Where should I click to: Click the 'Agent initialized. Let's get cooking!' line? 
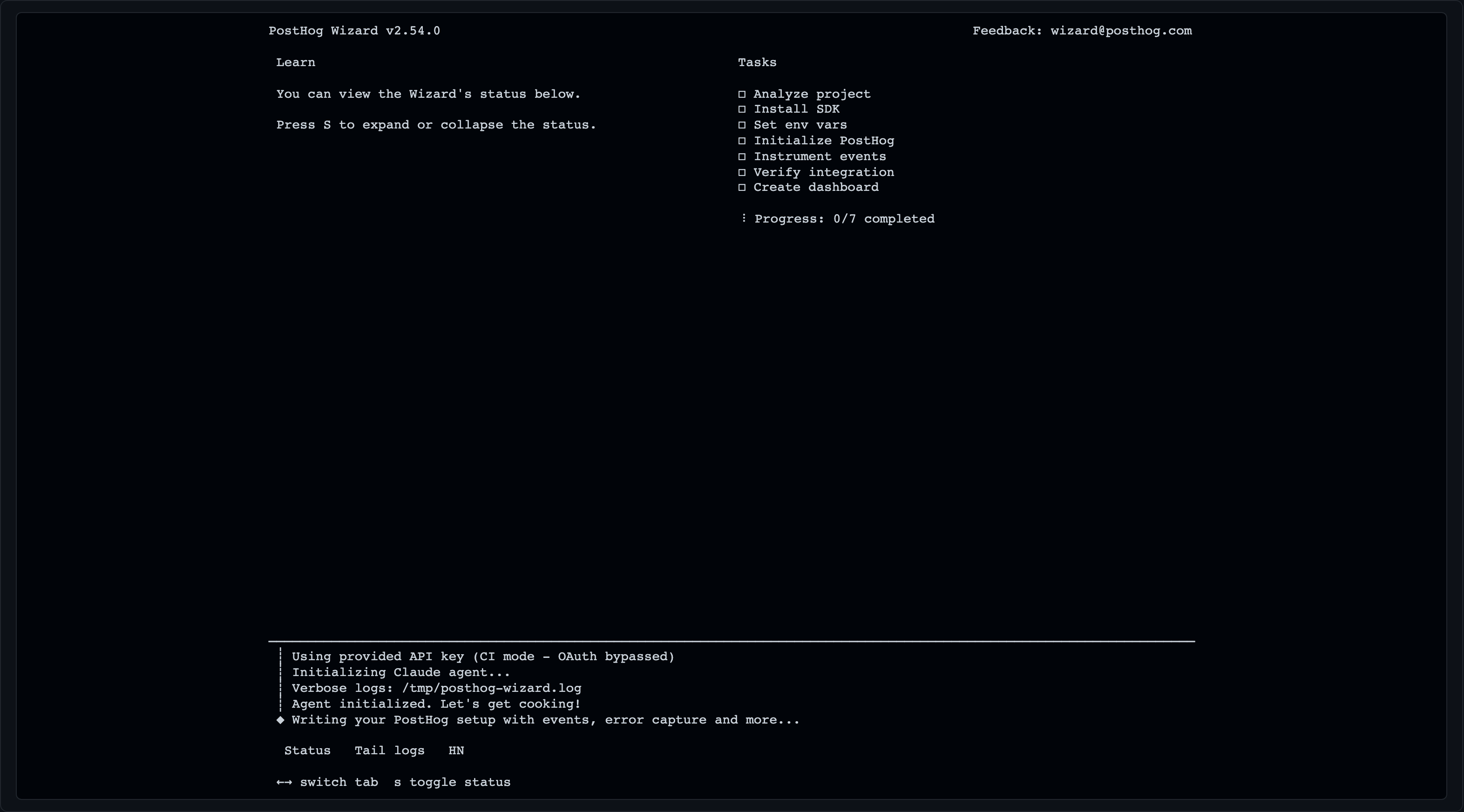[436, 704]
